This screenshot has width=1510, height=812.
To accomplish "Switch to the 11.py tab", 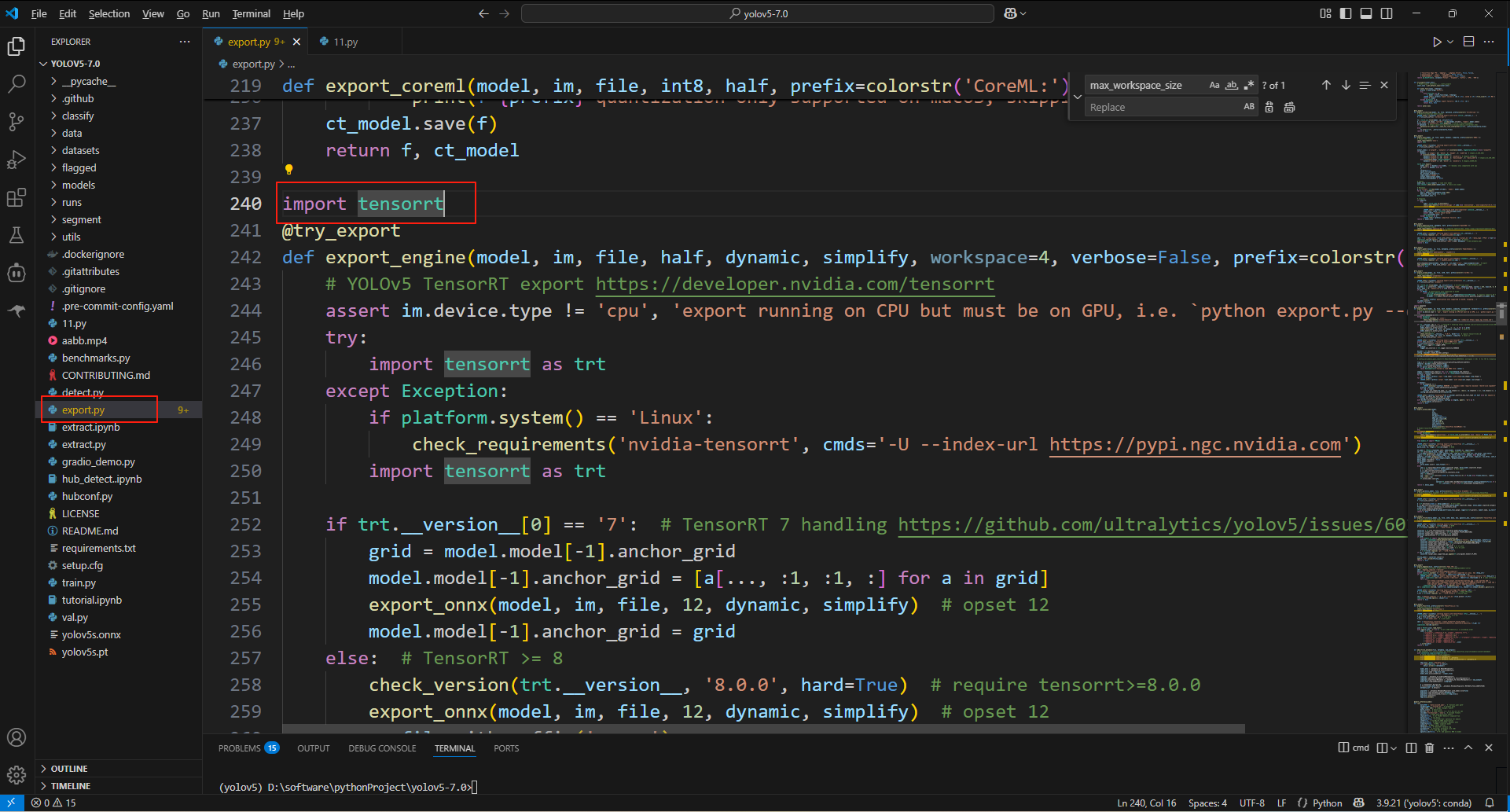I will point(344,41).
